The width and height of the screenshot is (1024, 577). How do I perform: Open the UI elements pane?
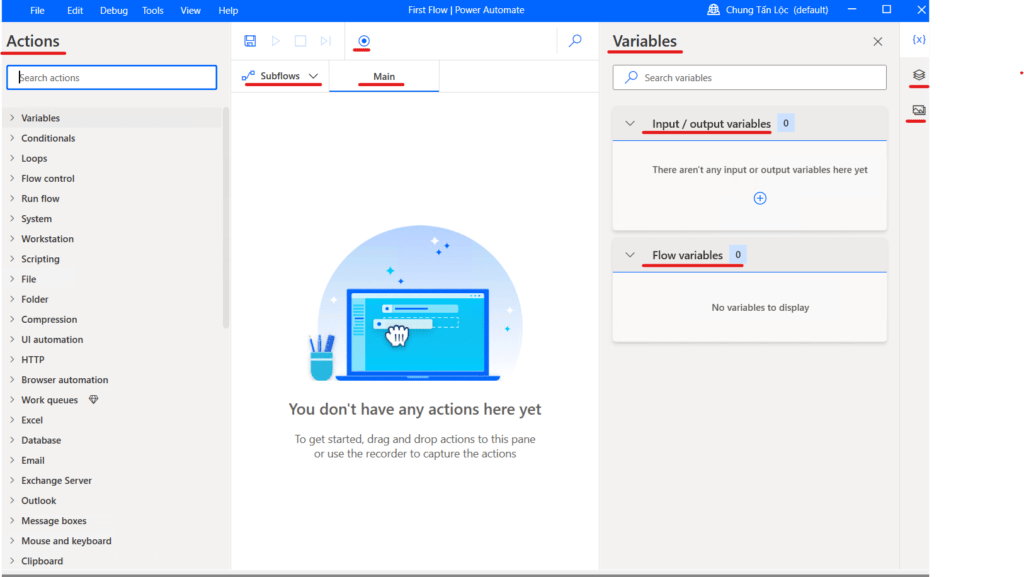919,75
